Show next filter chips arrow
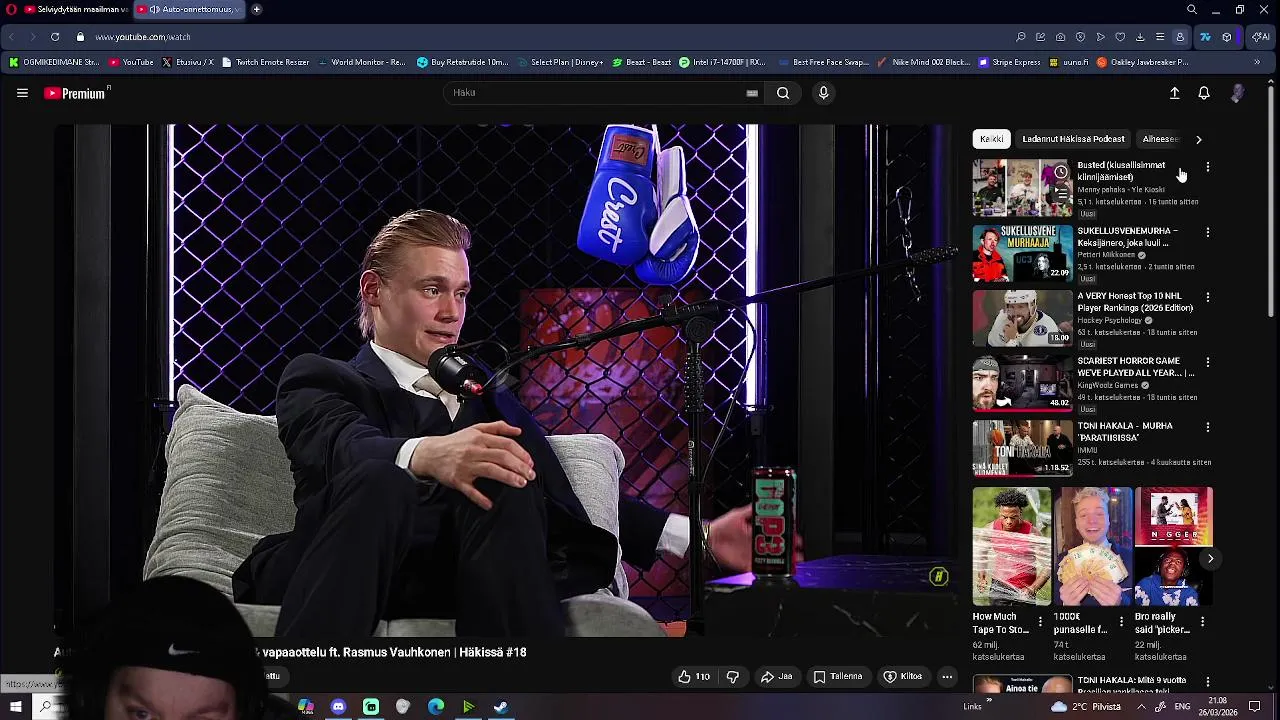Screen dimensions: 1280x720 tap(1199, 139)
